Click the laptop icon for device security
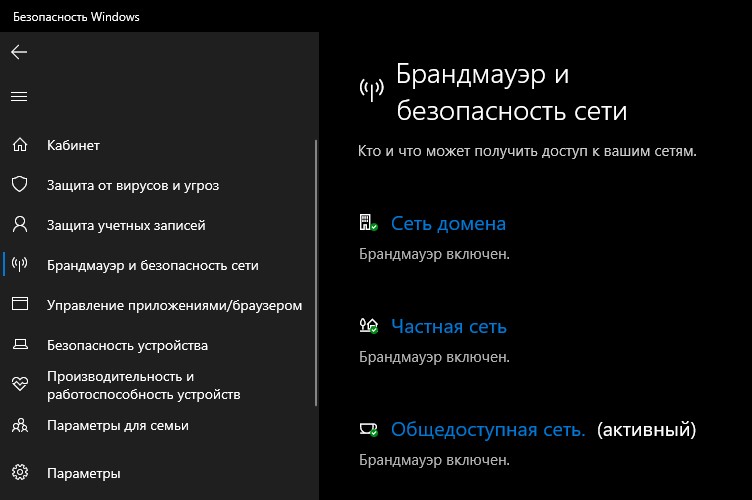This screenshot has width=752, height=500. pos(20,344)
